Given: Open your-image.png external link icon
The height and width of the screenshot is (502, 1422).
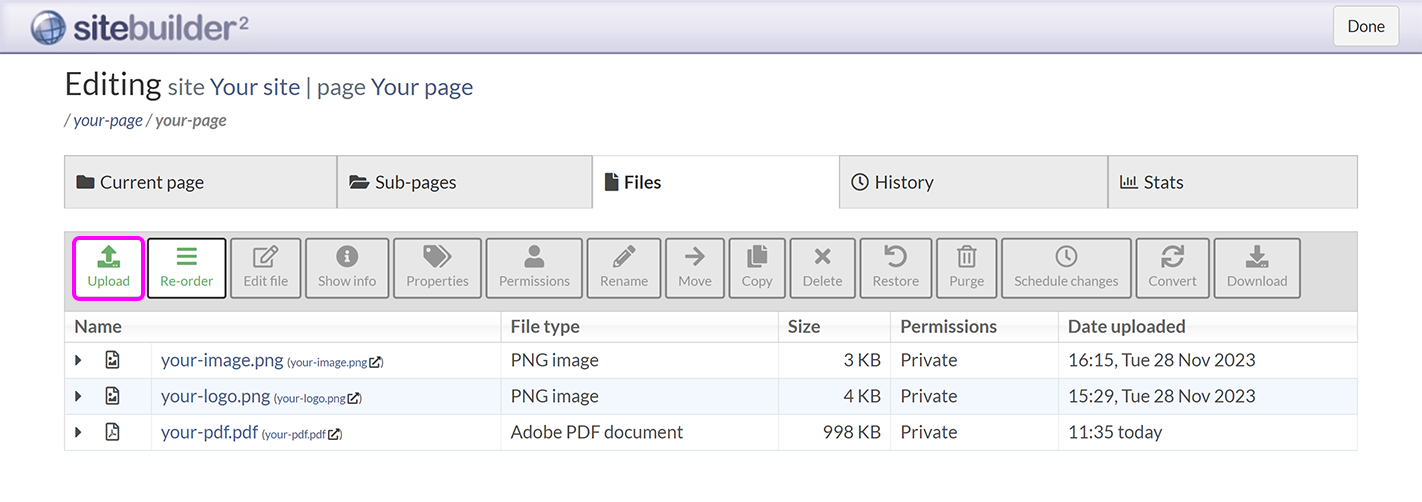Looking at the screenshot, I should (x=375, y=362).
